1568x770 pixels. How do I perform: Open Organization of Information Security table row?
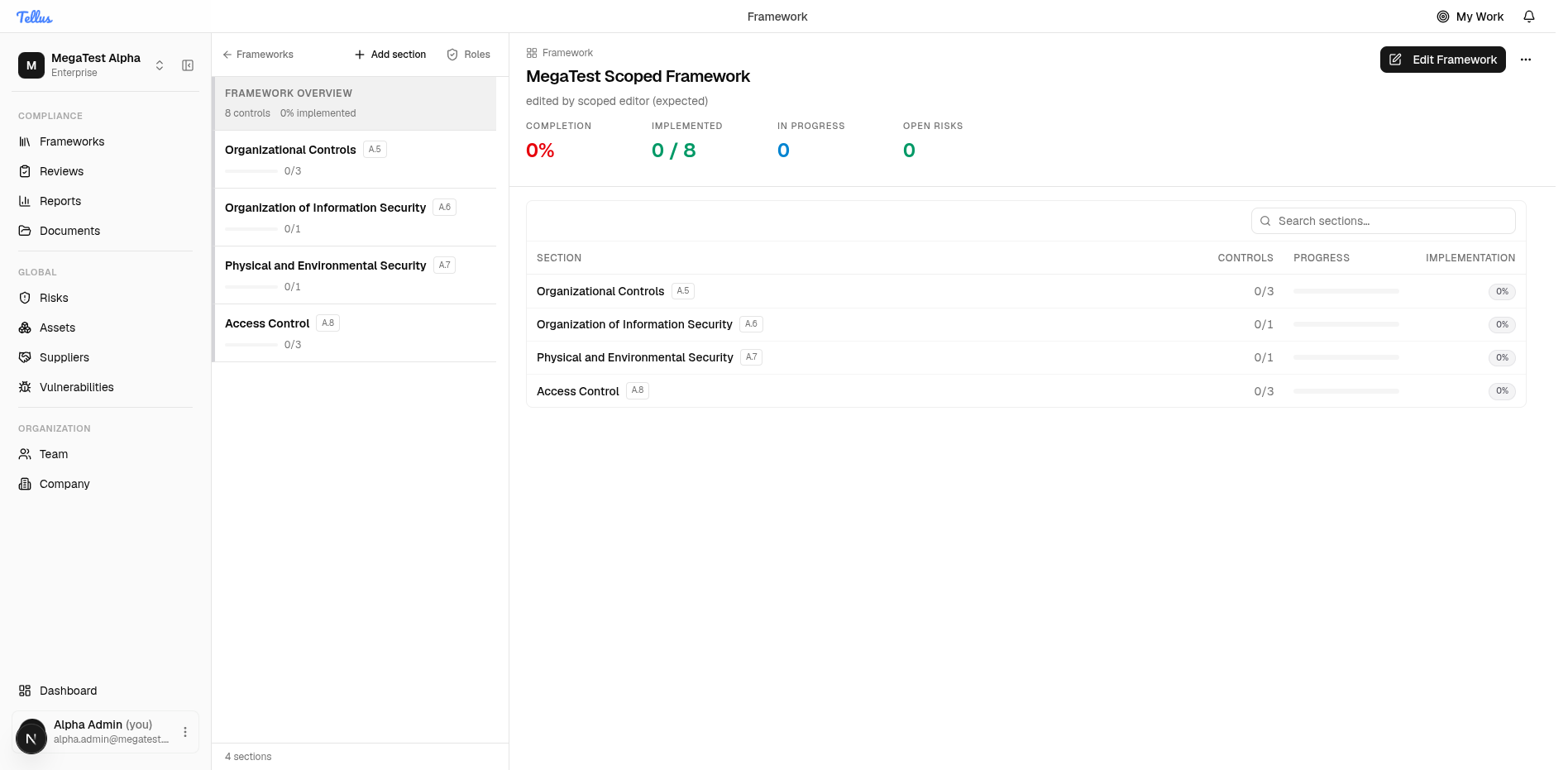[x=1025, y=324]
